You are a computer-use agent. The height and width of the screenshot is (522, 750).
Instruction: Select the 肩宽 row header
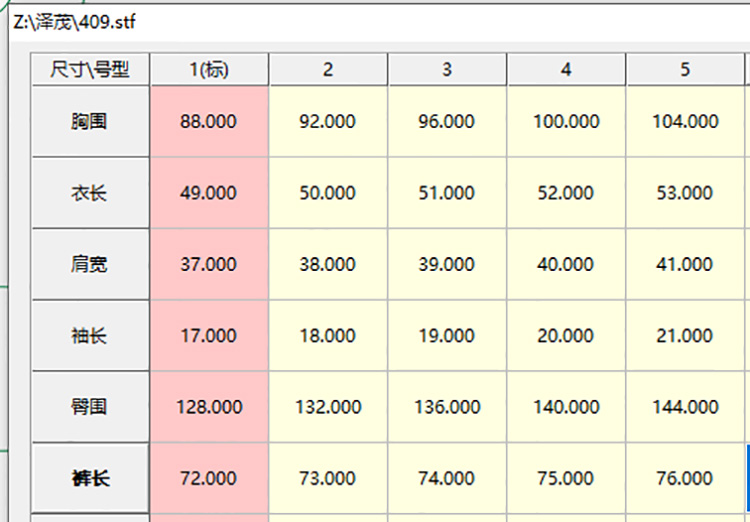(90, 264)
